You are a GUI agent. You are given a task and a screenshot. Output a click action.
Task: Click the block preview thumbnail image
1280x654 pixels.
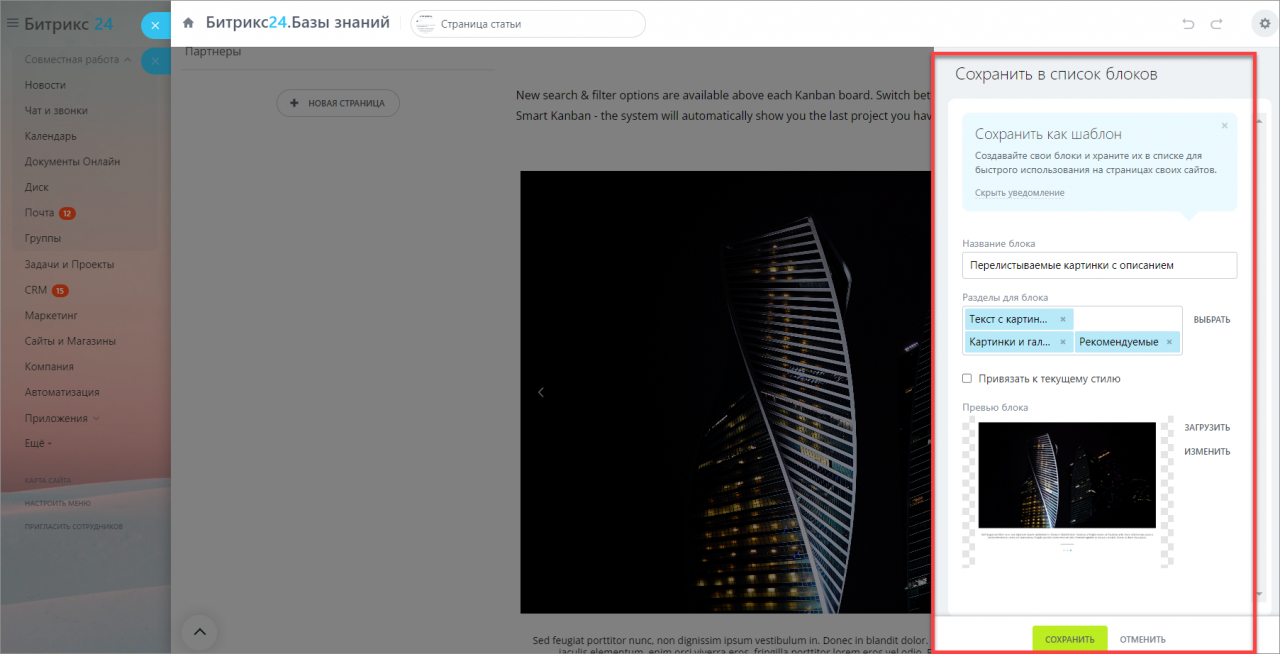[1067, 491]
